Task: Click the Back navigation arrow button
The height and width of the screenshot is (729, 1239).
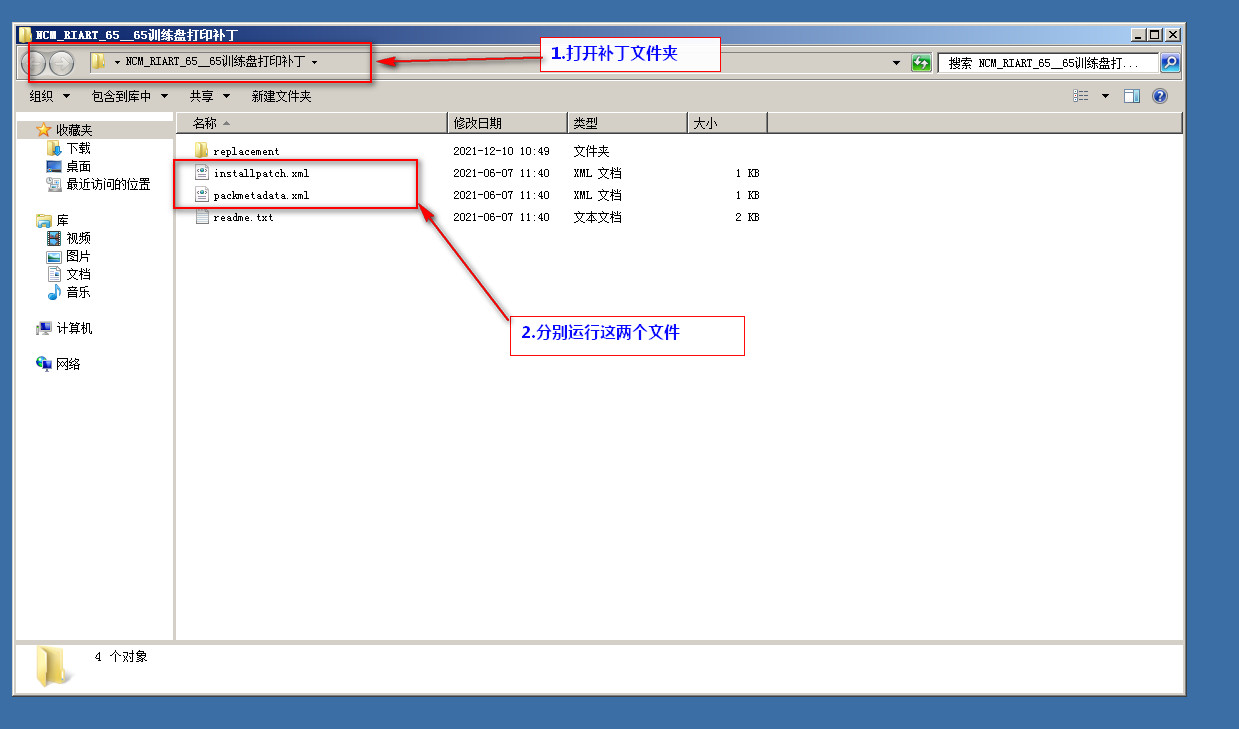Action: point(35,63)
